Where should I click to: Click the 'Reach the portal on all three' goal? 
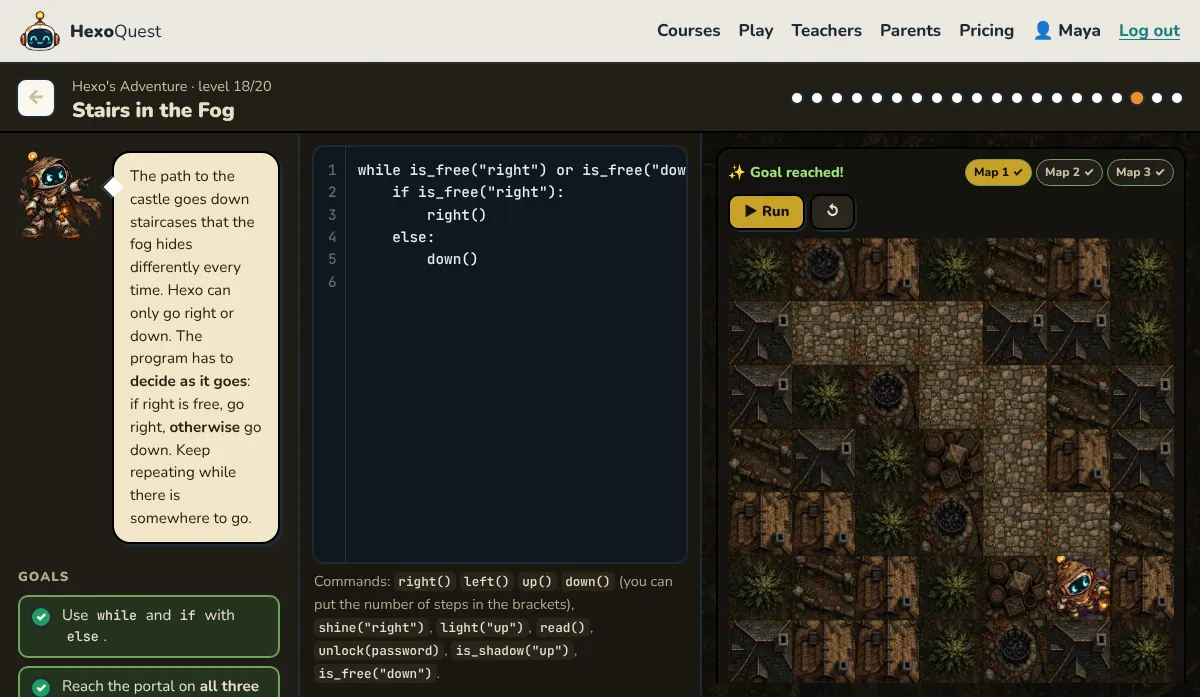click(149, 682)
